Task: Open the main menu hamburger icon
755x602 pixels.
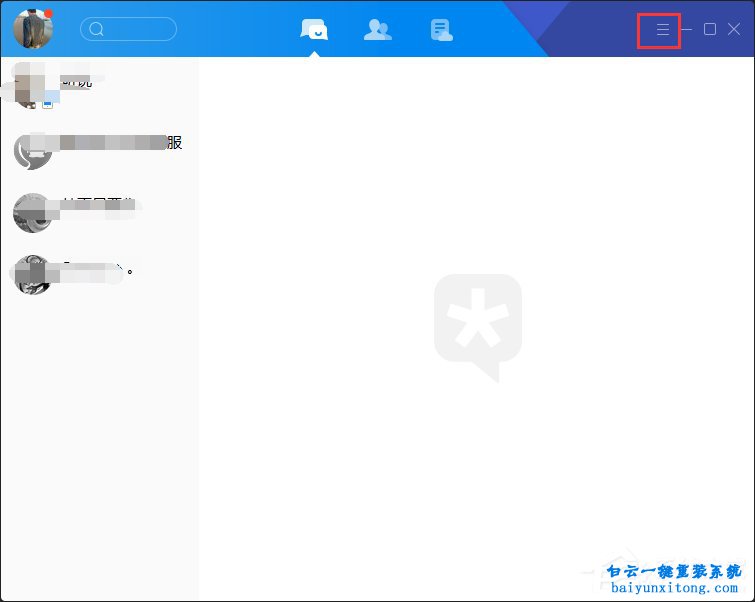Action: pos(662,30)
